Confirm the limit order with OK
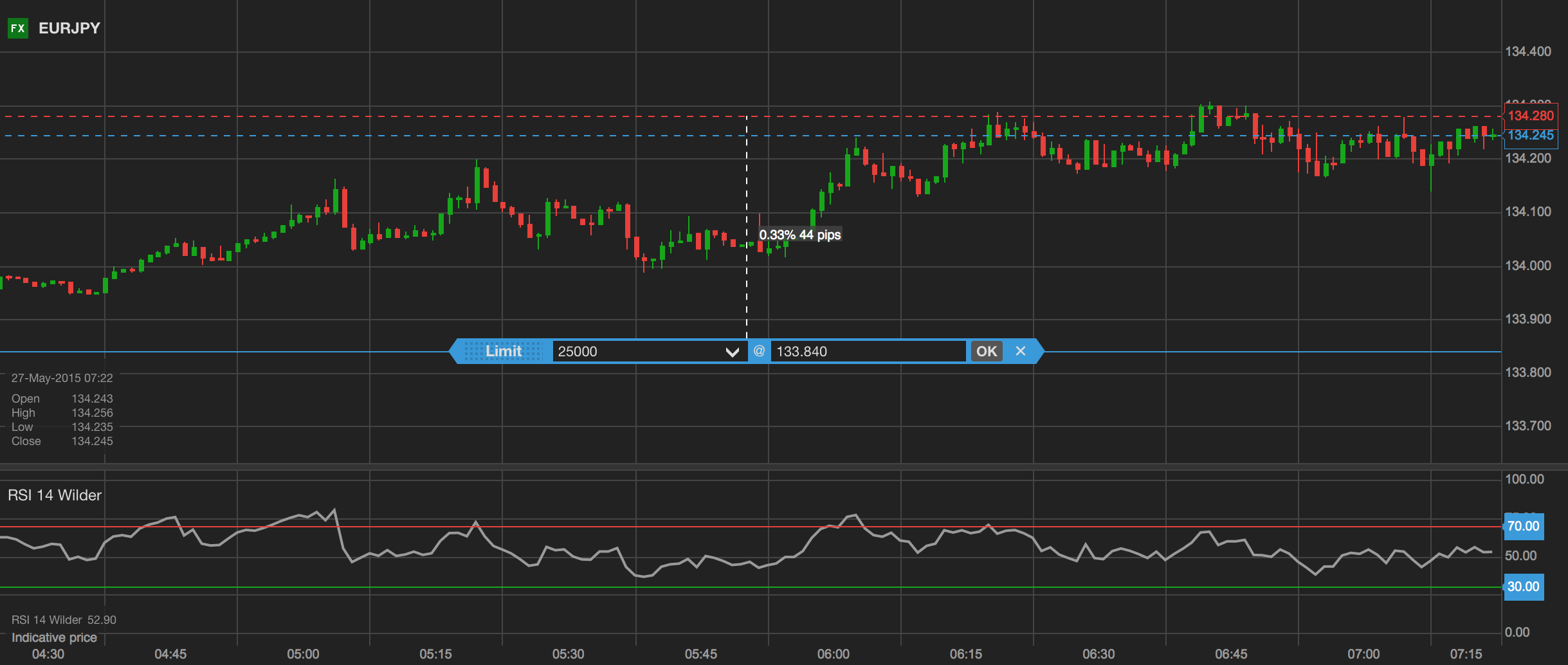This screenshot has width=1568, height=665. 986,351
